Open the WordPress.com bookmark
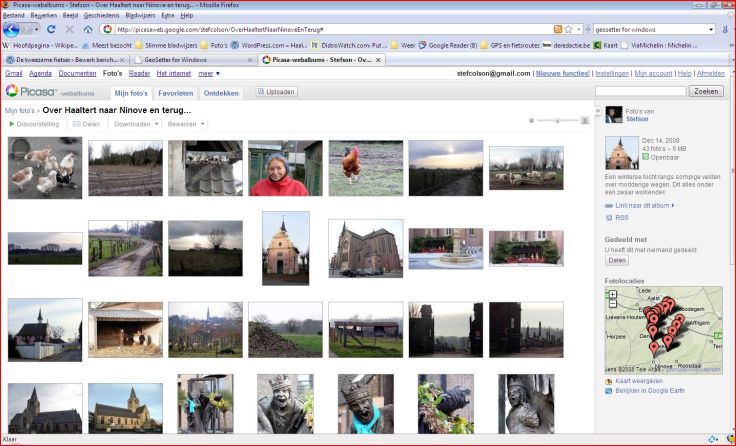The height and width of the screenshot is (446, 736). coord(269,46)
